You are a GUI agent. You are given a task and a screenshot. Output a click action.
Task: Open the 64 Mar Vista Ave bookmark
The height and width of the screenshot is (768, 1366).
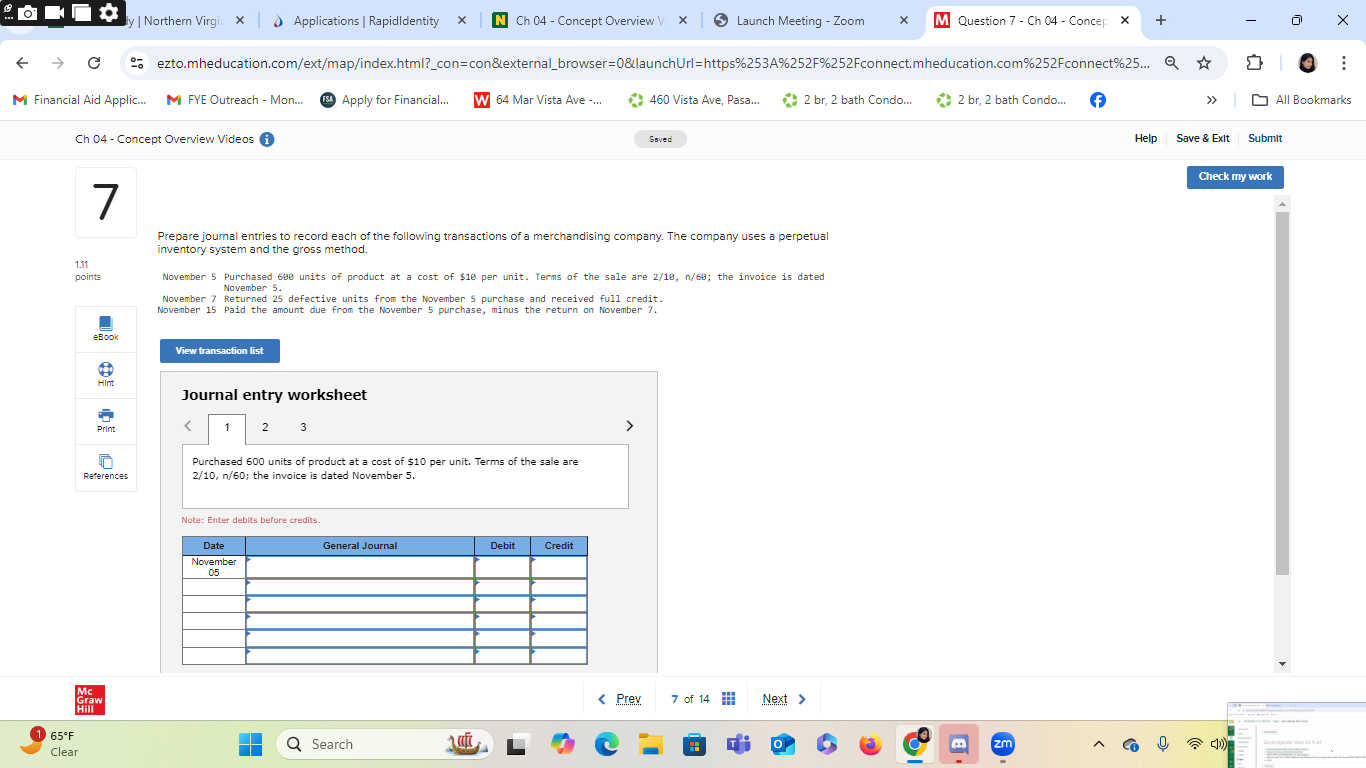pos(538,100)
